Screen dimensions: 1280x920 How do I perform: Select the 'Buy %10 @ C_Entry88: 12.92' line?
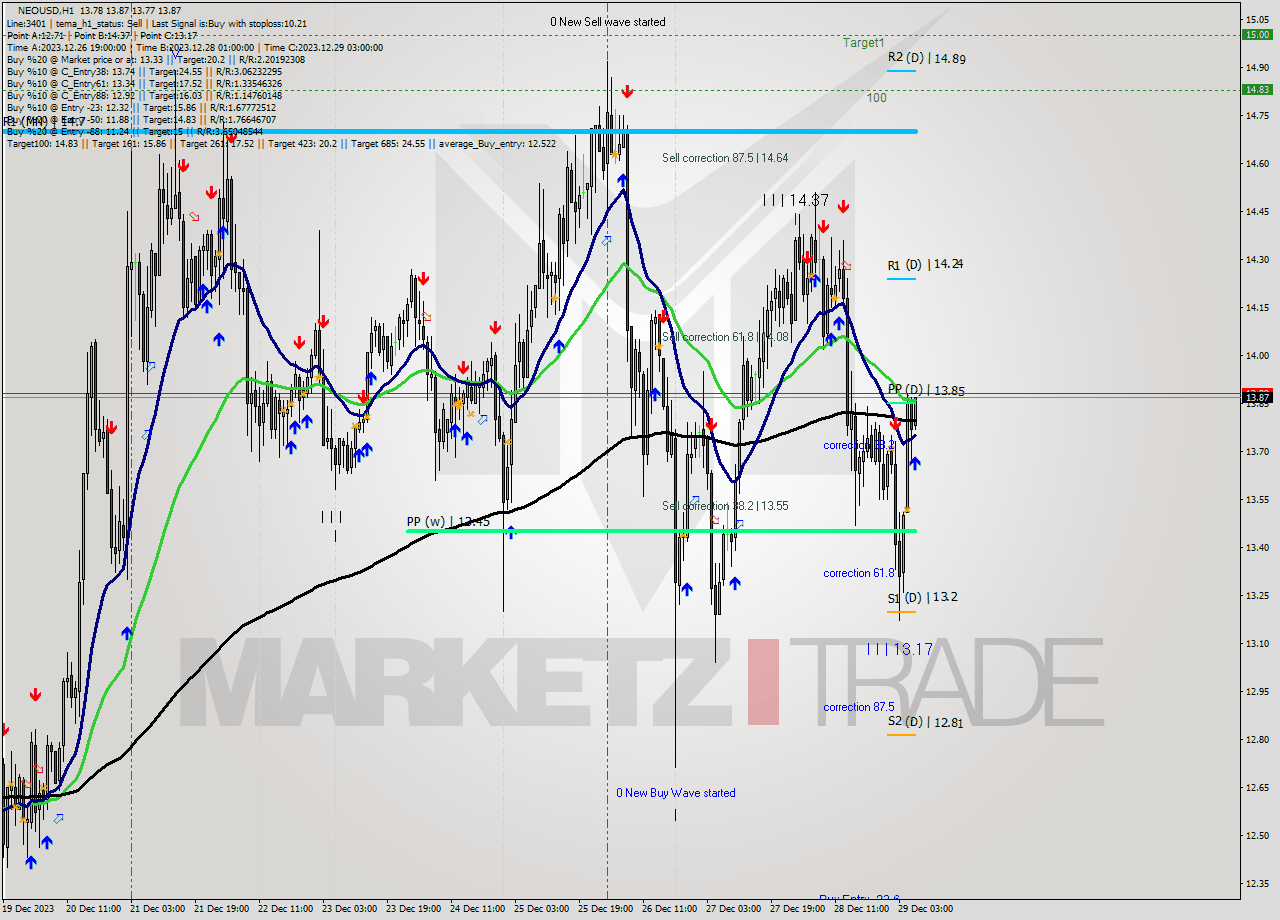coord(144,95)
